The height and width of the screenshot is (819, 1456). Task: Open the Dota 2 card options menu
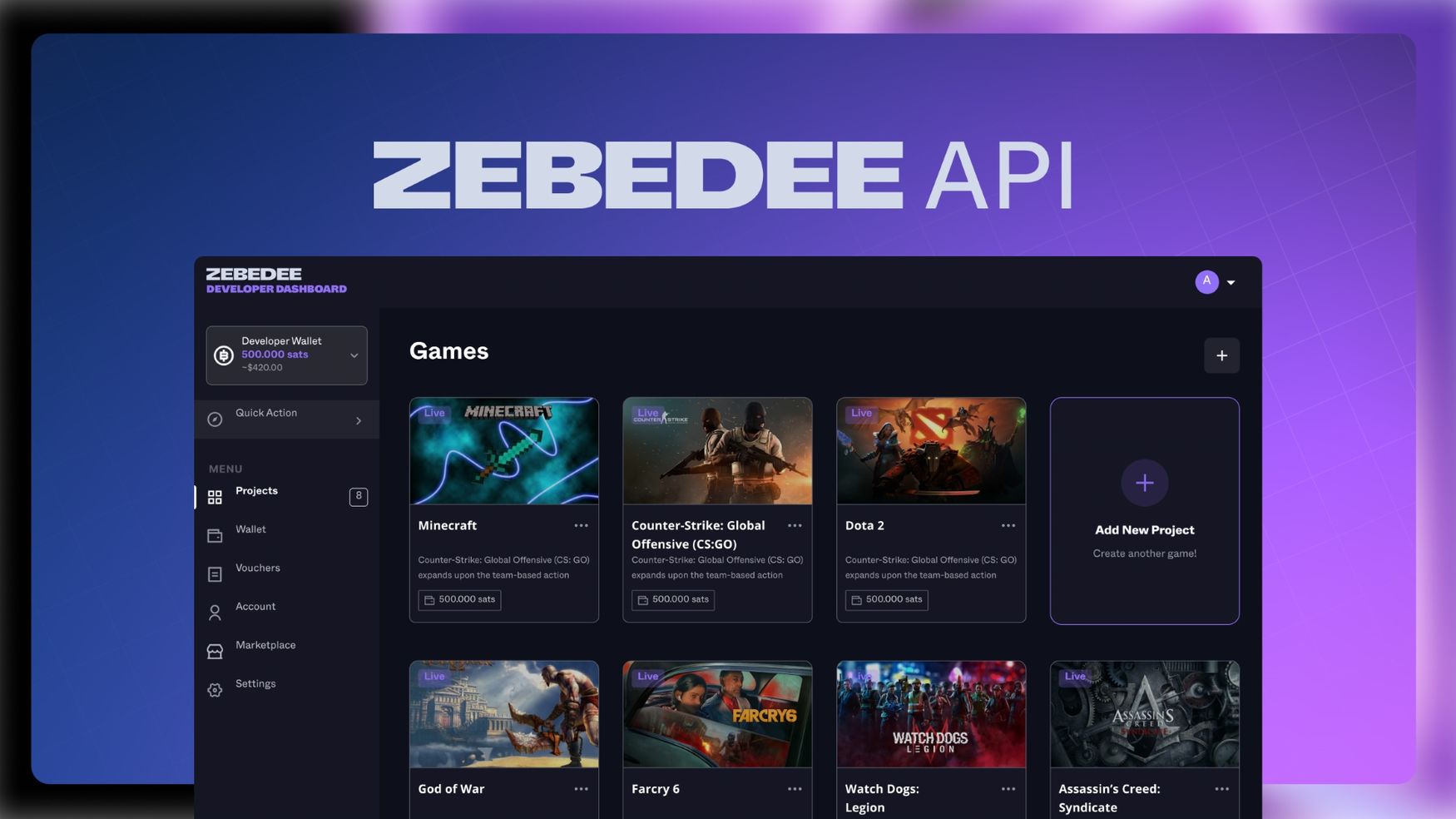pos(1008,525)
